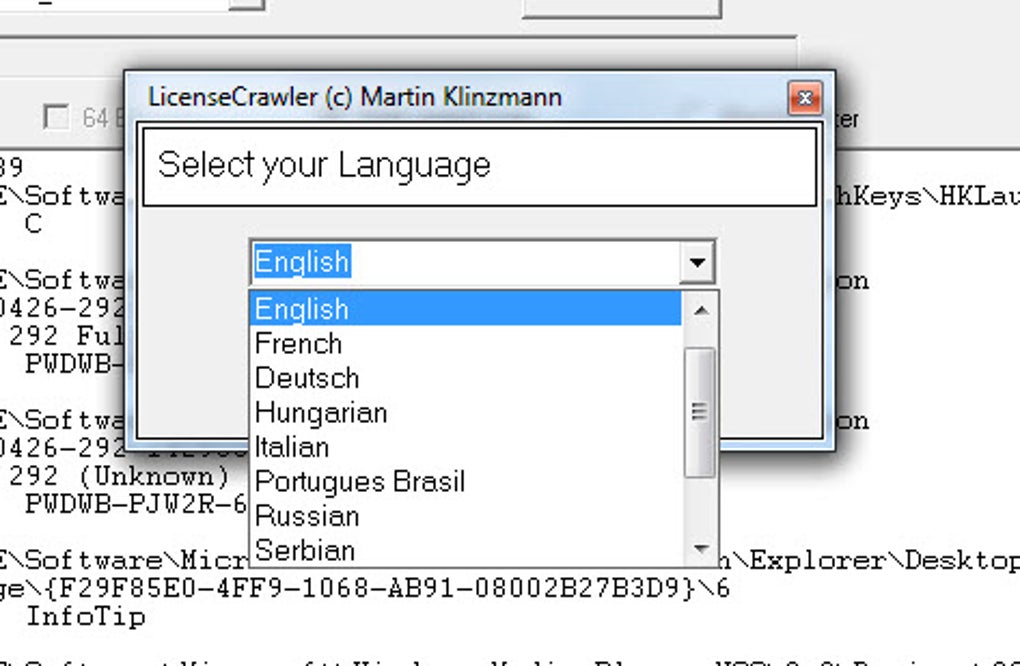
Task: Click the 292 (Unknown) result line
Action: (x=119, y=477)
